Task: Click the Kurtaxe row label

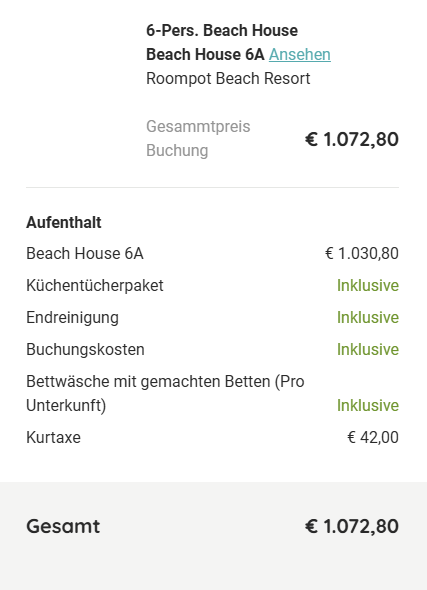Action: [53, 438]
